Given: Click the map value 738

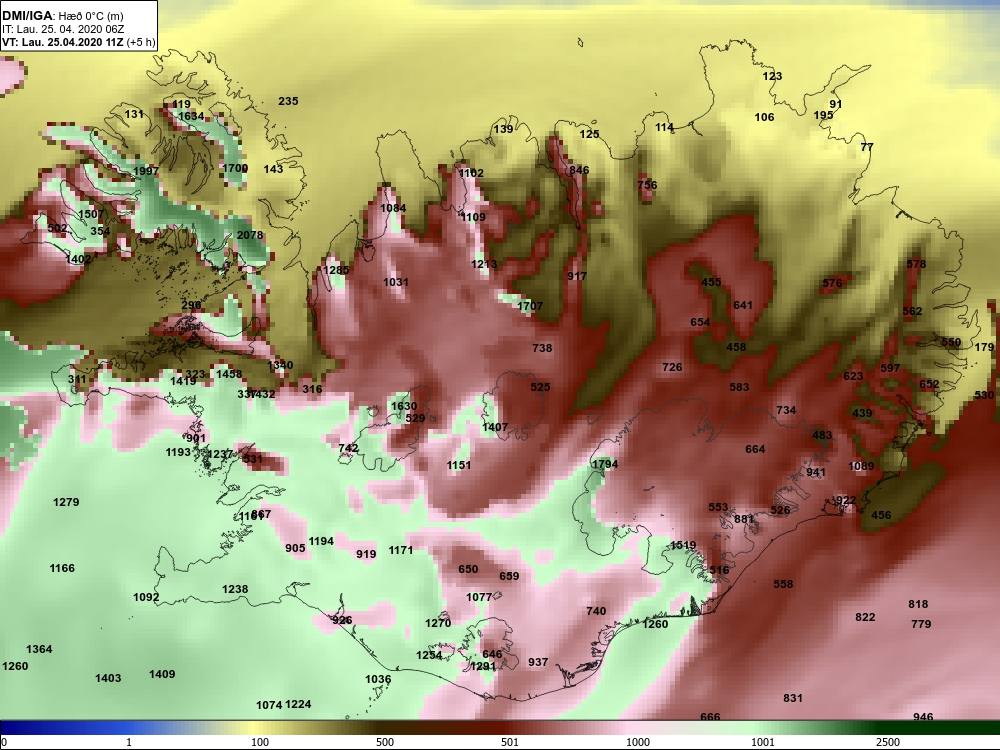Looking at the screenshot, I should tap(542, 348).
